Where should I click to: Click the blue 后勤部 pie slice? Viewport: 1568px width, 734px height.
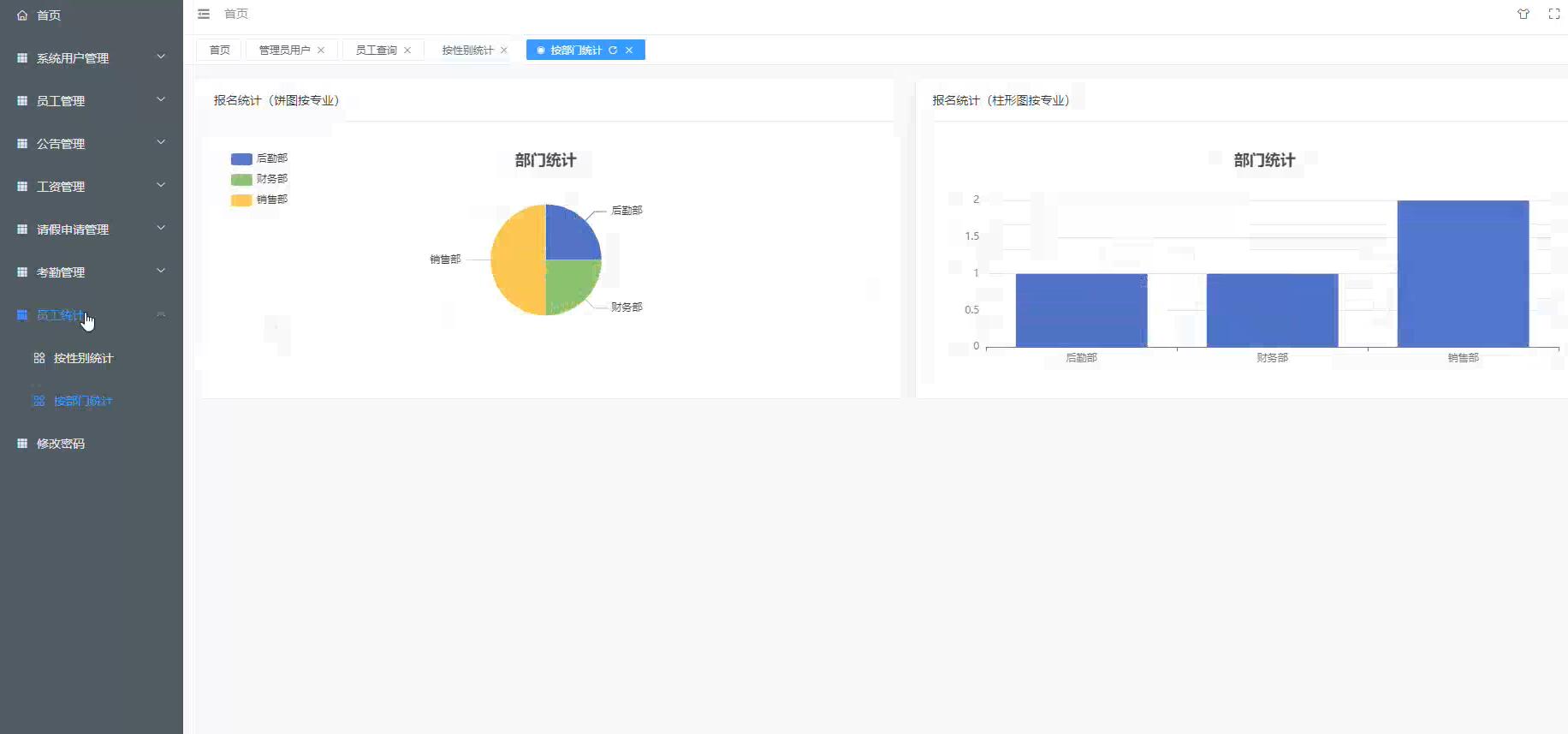click(x=569, y=236)
